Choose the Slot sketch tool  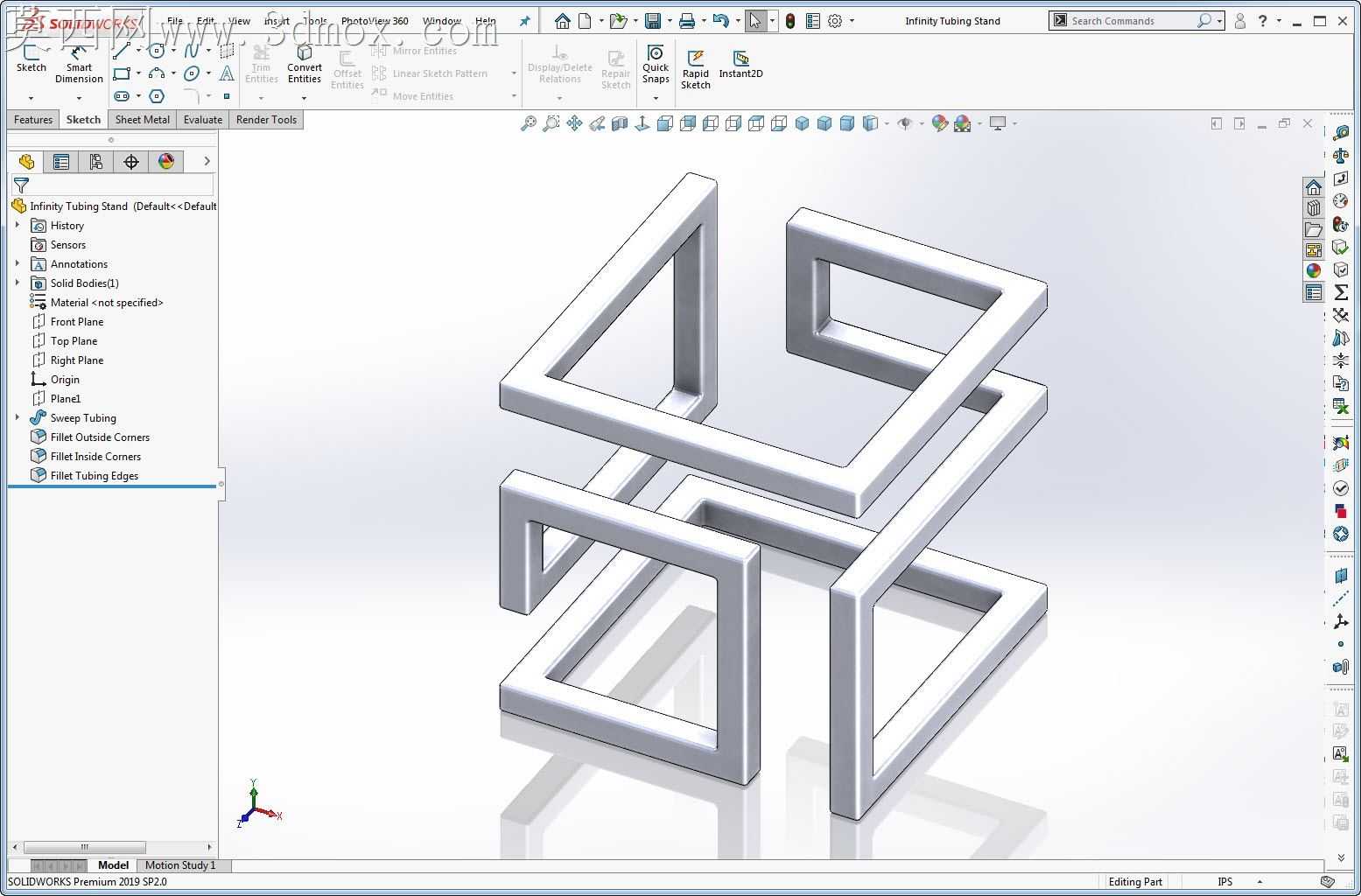pos(121,96)
